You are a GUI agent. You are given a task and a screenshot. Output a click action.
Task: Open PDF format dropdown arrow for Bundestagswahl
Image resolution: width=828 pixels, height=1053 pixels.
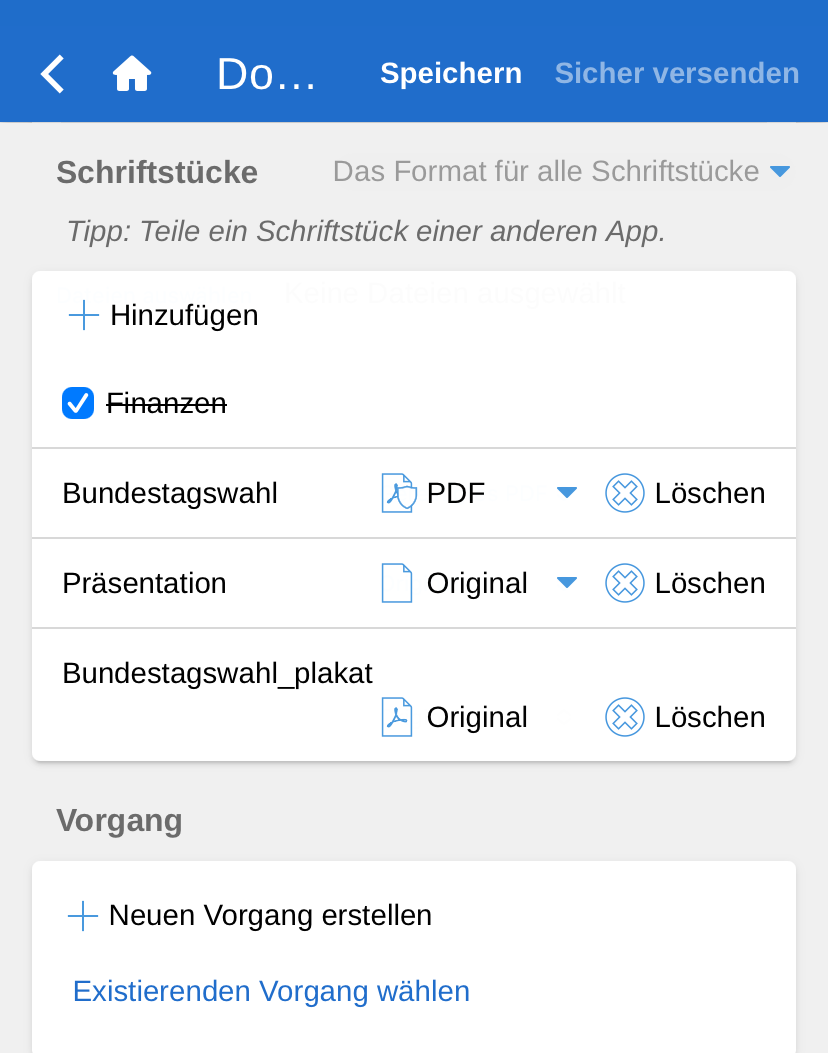pos(567,492)
